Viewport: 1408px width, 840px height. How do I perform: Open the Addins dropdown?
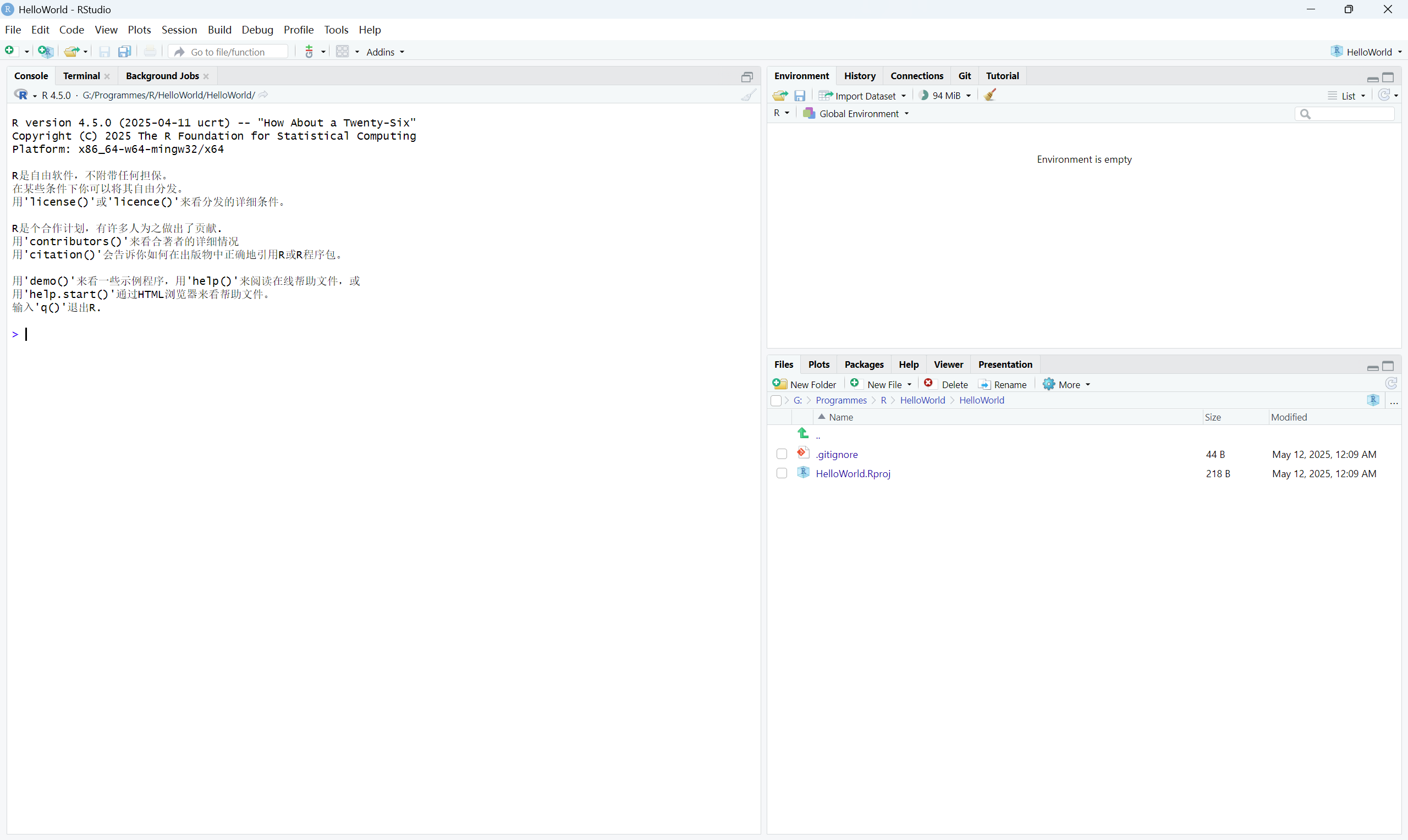pos(386,52)
